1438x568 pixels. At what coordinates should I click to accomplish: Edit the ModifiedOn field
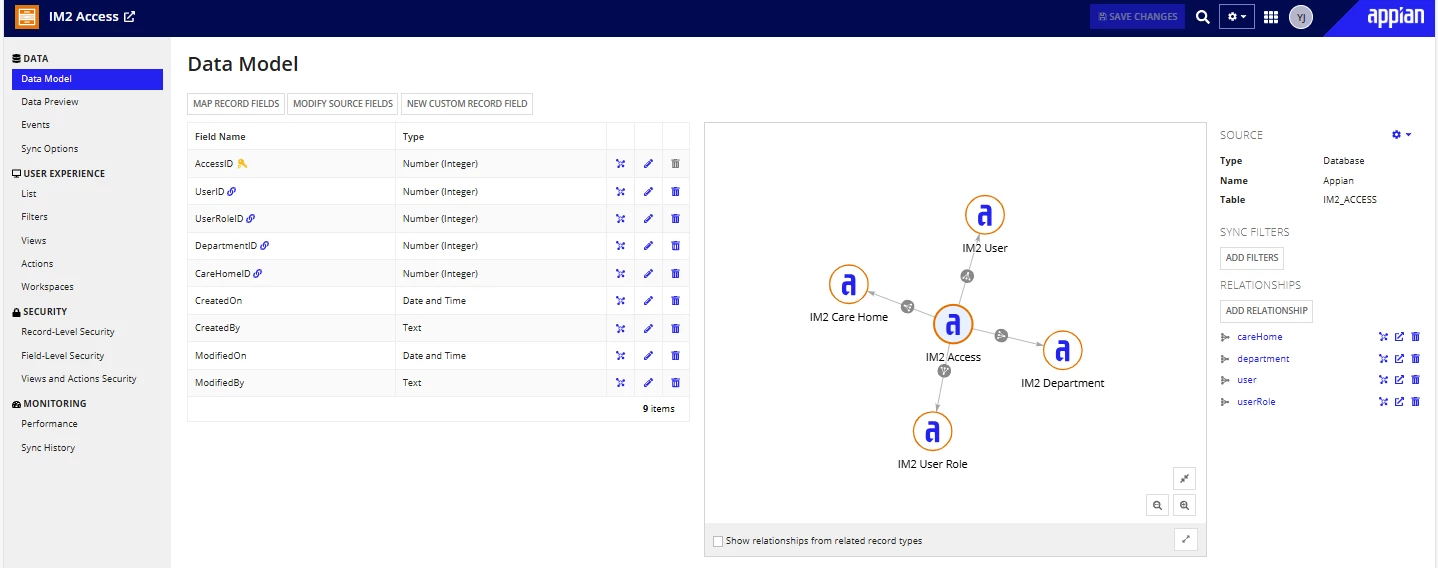pyautogui.click(x=648, y=355)
